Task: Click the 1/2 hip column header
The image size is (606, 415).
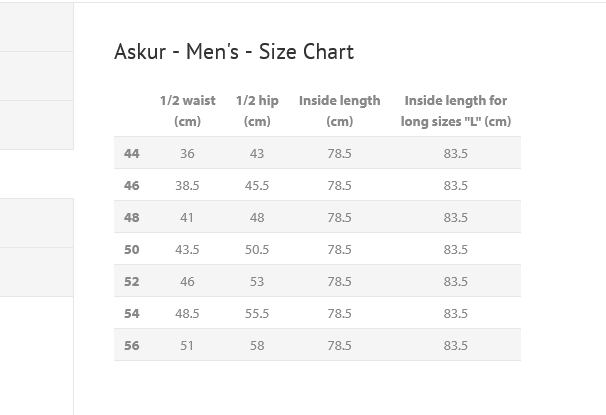Action: (x=257, y=111)
